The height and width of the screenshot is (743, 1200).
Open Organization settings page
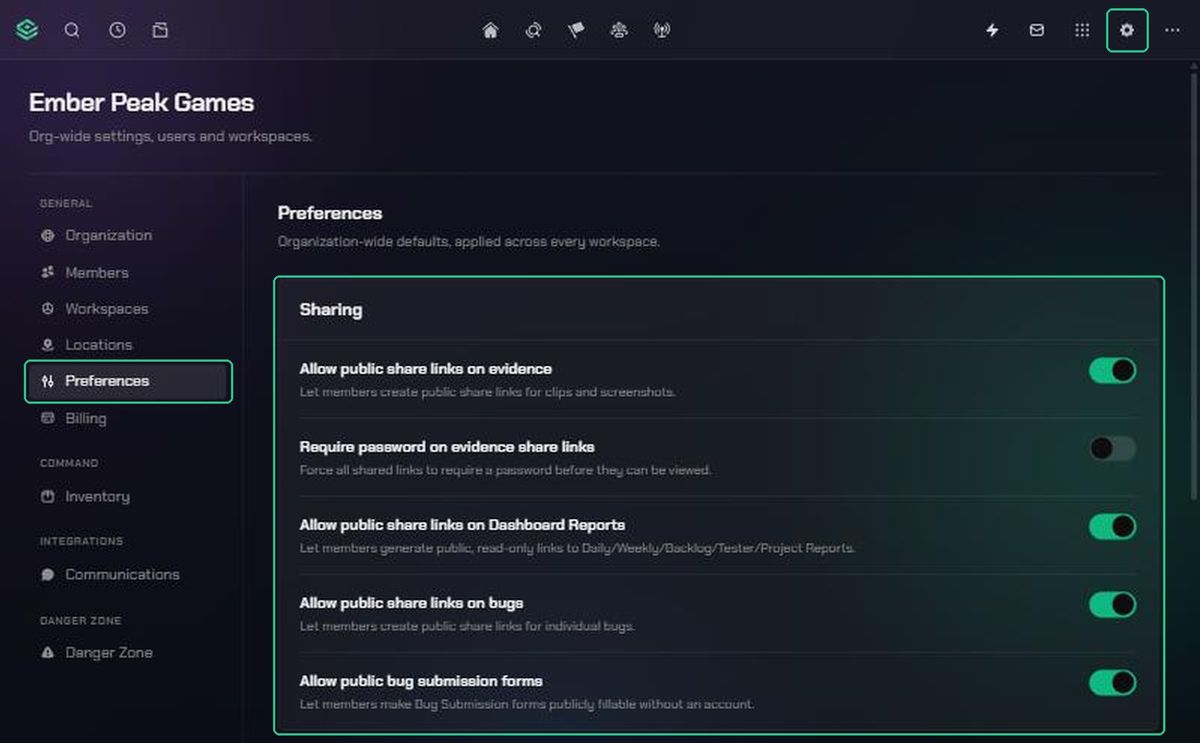coord(129,236)
